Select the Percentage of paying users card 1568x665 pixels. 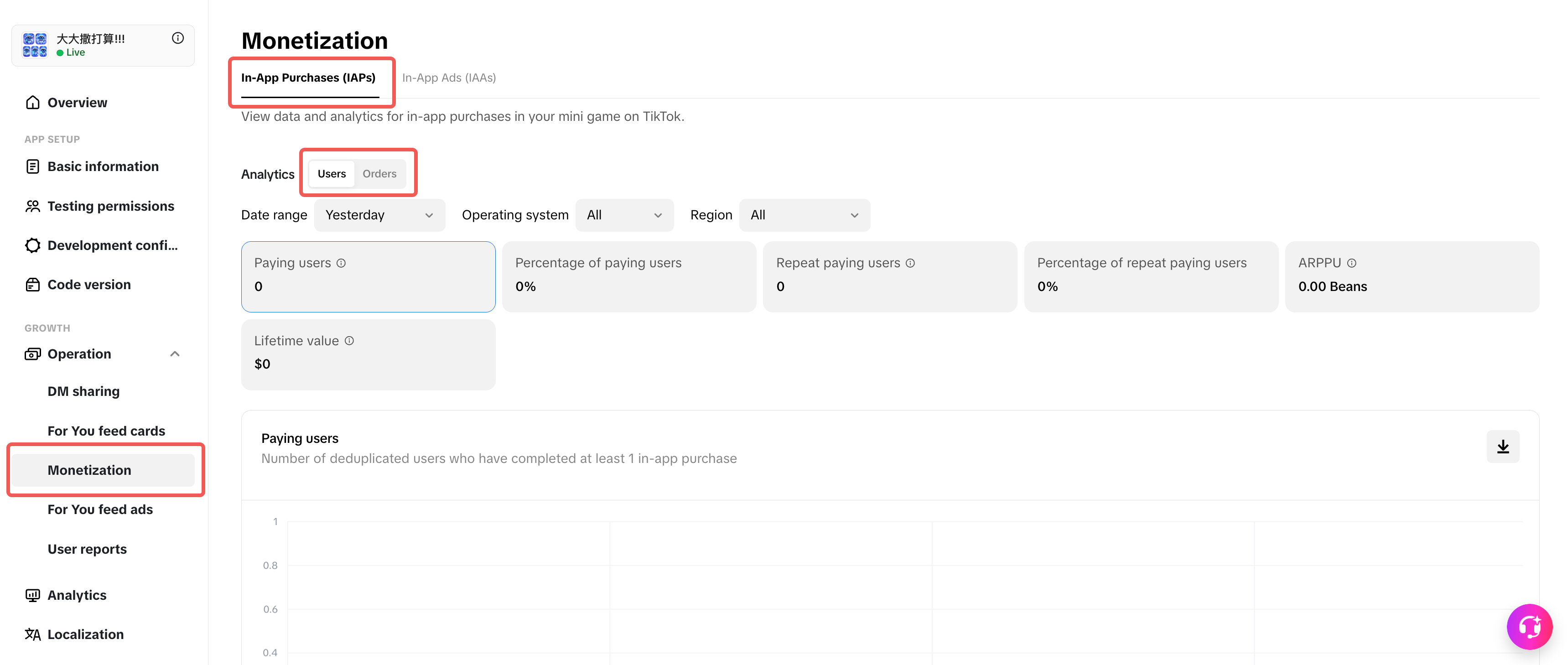click(x=629, y=276)
